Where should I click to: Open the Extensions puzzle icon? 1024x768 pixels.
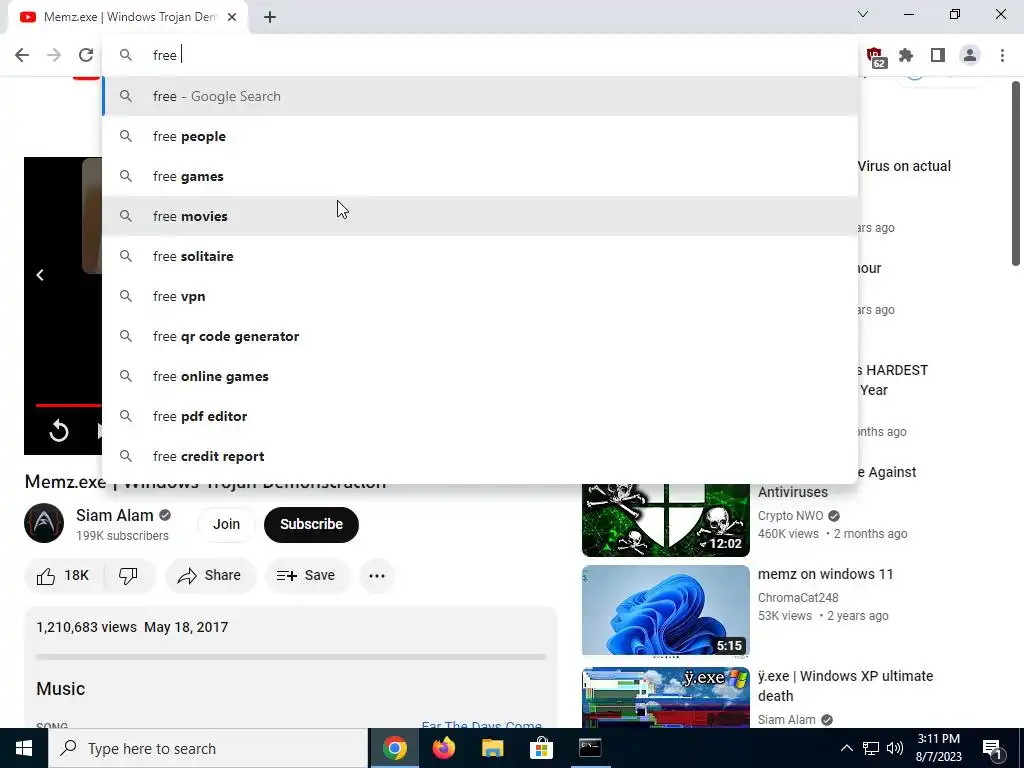(906, 56)
